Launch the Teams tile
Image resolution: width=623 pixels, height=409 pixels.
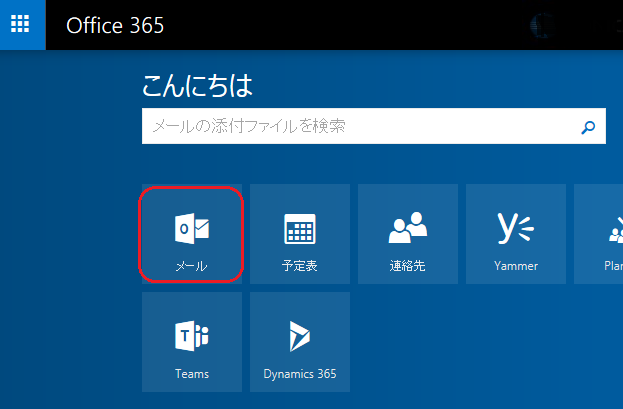pos(192,342)
